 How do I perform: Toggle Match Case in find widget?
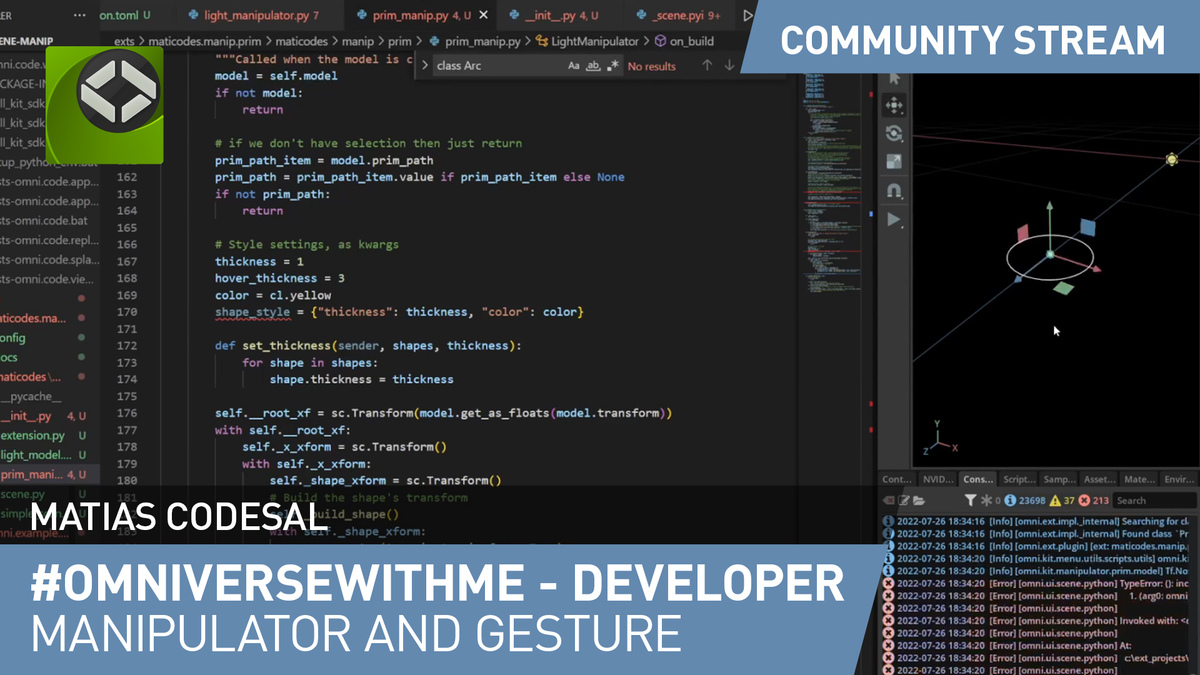pyautogui.click(x=574, y=65)
